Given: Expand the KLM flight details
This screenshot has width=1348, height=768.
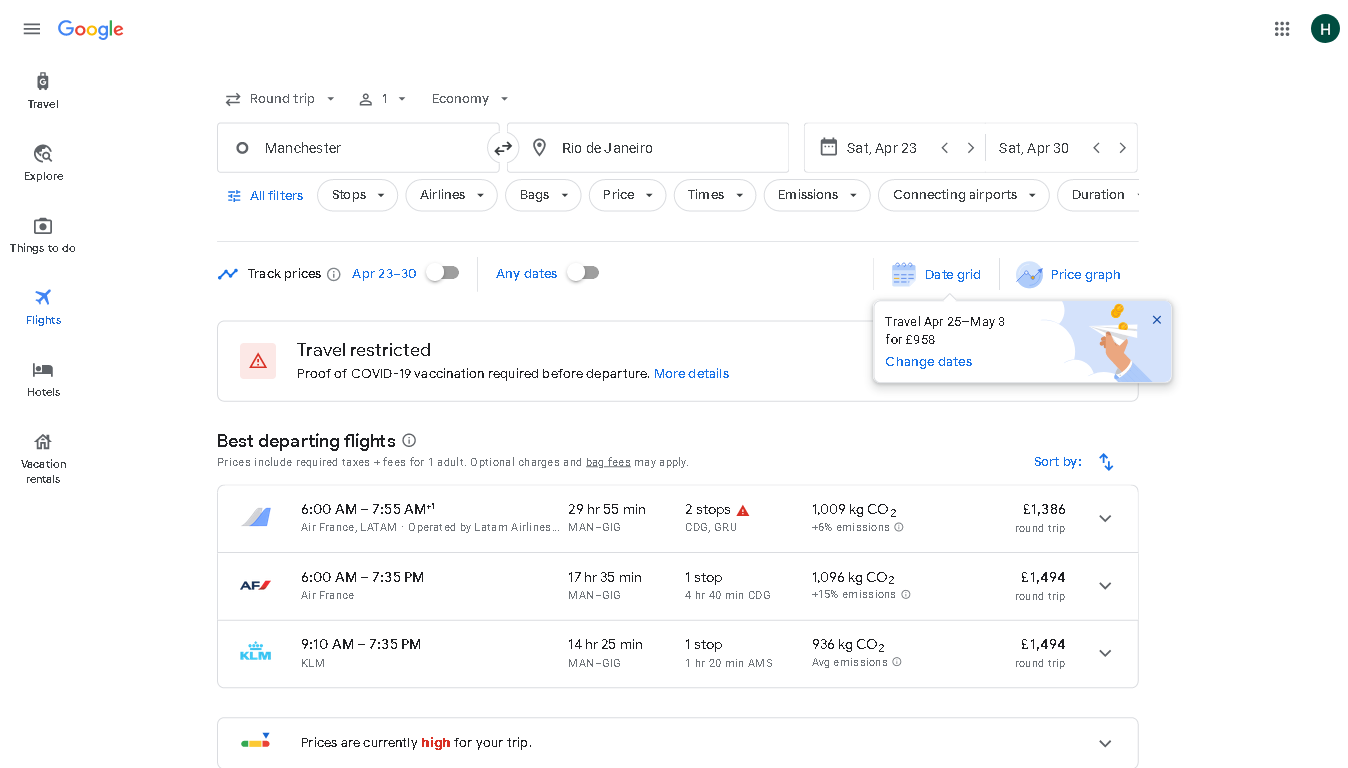Looking at the screenshot, I should (x=1105, y=653).
